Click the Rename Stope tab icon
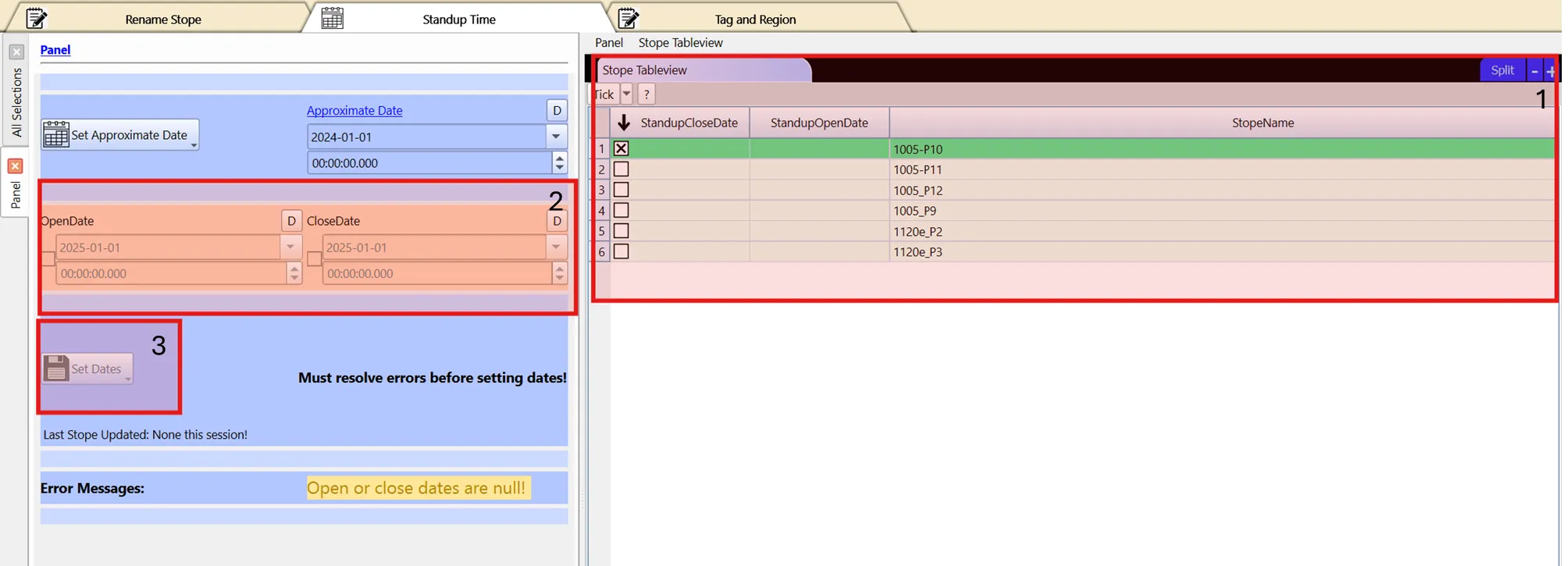 pyautogui.click(x=36, y=18)
